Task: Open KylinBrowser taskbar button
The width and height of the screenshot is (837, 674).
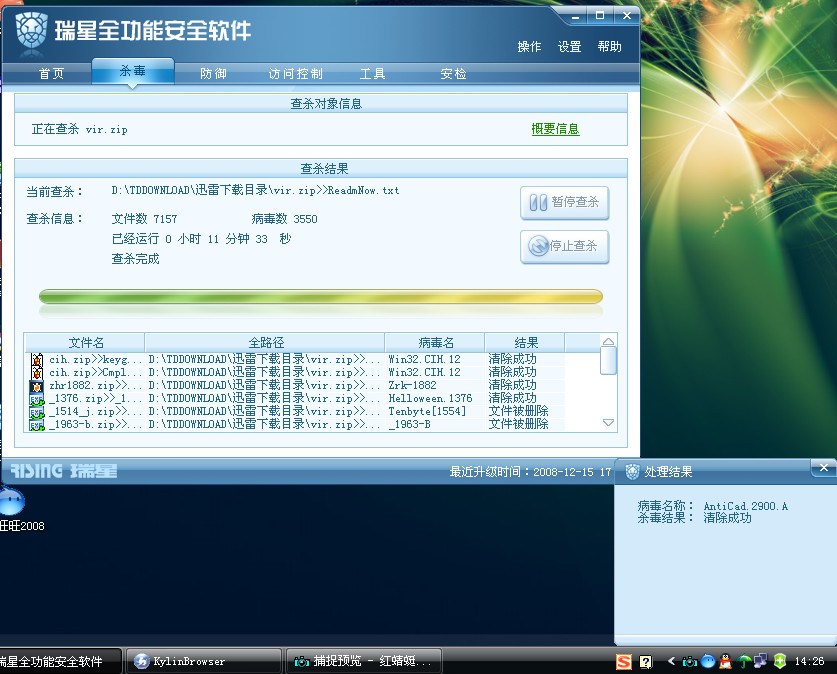Action: 203,661
